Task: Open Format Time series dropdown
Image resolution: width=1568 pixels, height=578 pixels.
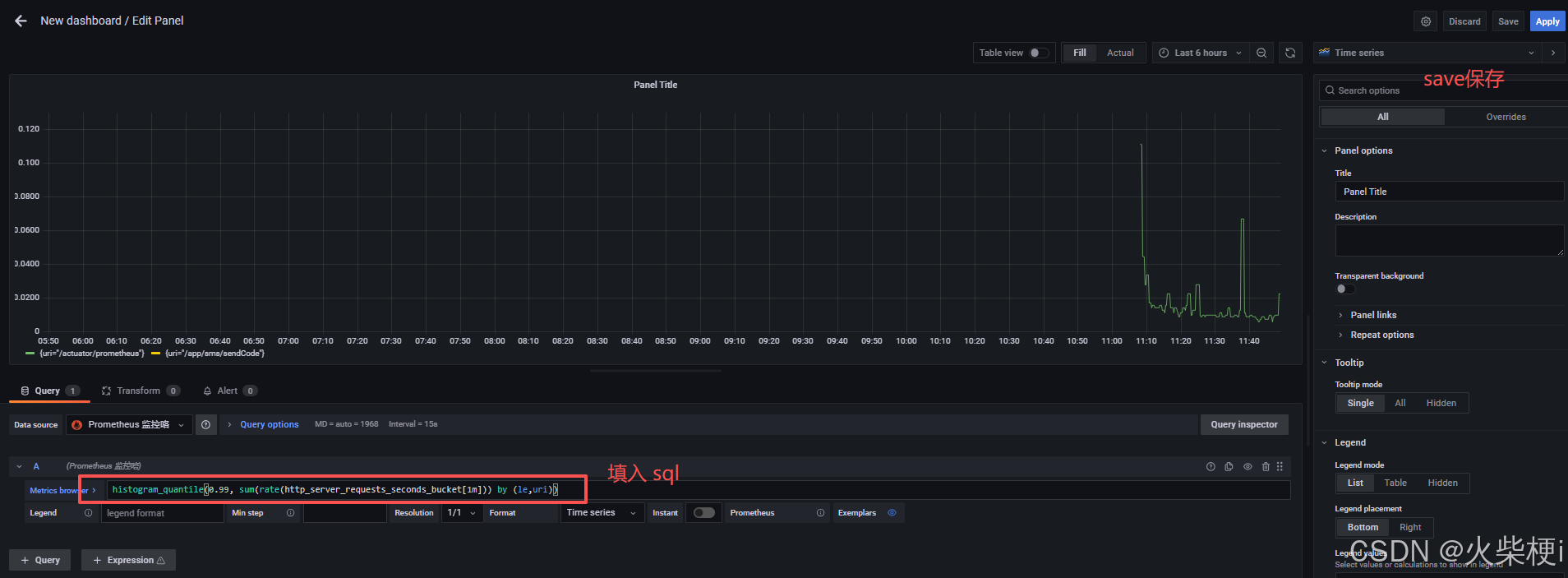Action: pos(602,512)
